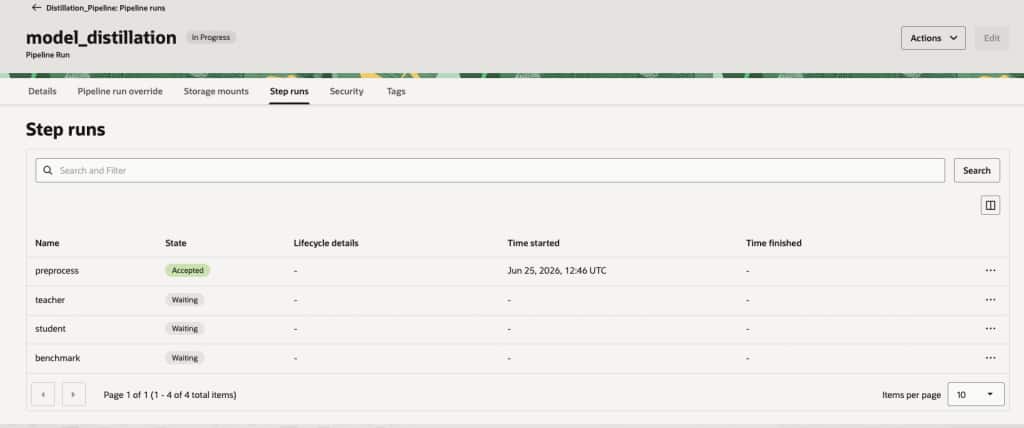Open actions menu for student row
Screen dimensions: 1024x428
point(990,329)
